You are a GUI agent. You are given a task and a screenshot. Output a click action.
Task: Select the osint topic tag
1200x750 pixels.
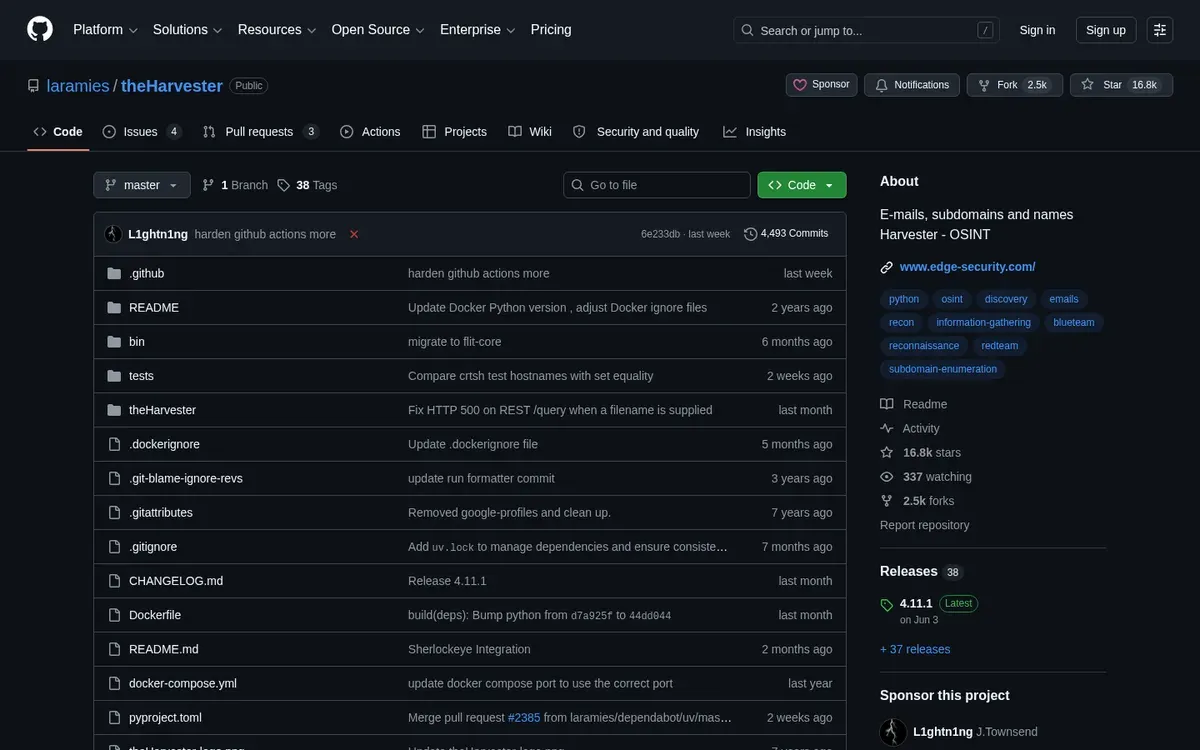click(952, 299)
